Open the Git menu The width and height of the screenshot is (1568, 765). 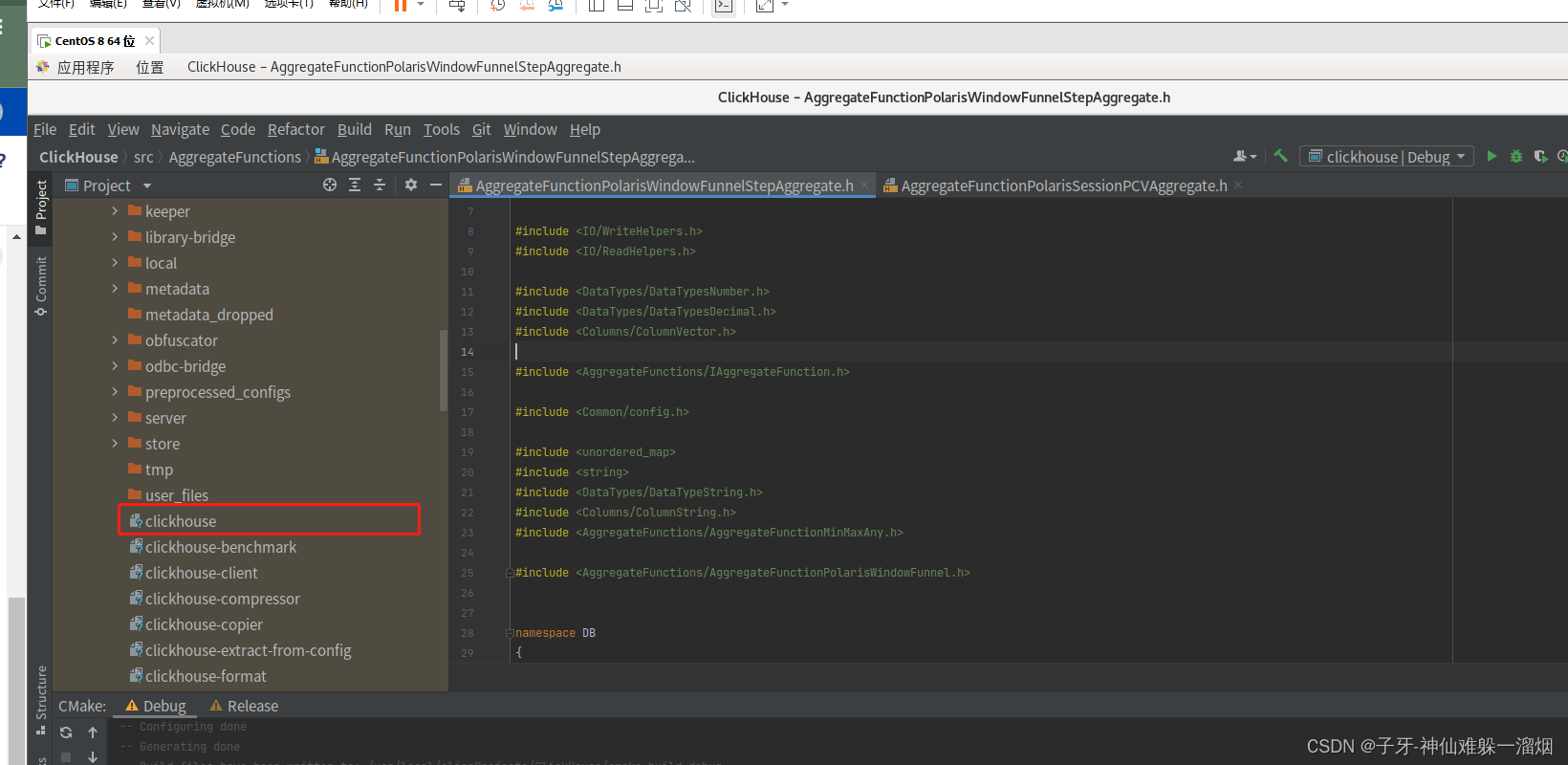pos(482,129)
